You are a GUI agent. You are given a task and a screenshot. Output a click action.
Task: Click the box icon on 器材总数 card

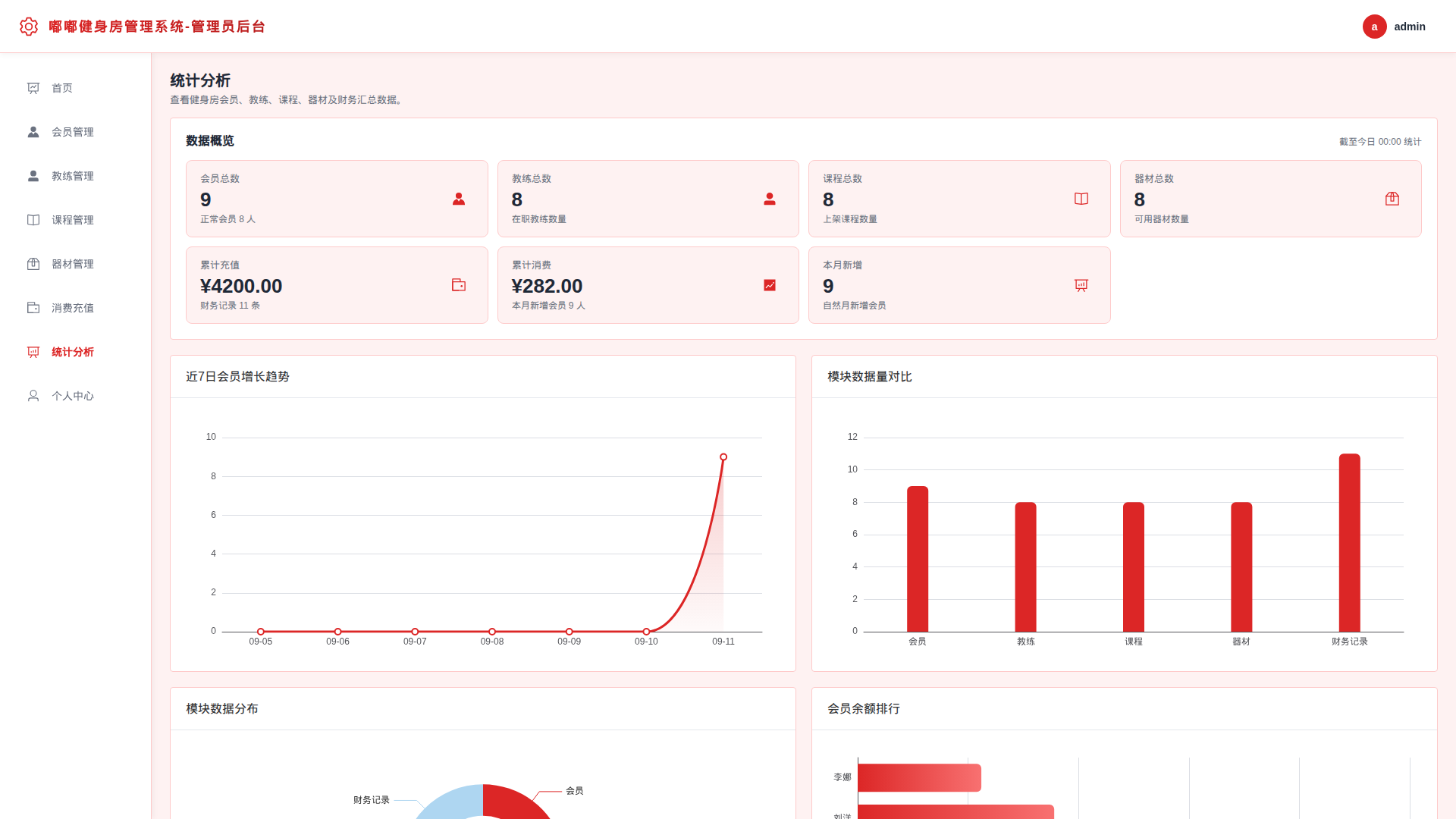click(x=1392, y=199)
